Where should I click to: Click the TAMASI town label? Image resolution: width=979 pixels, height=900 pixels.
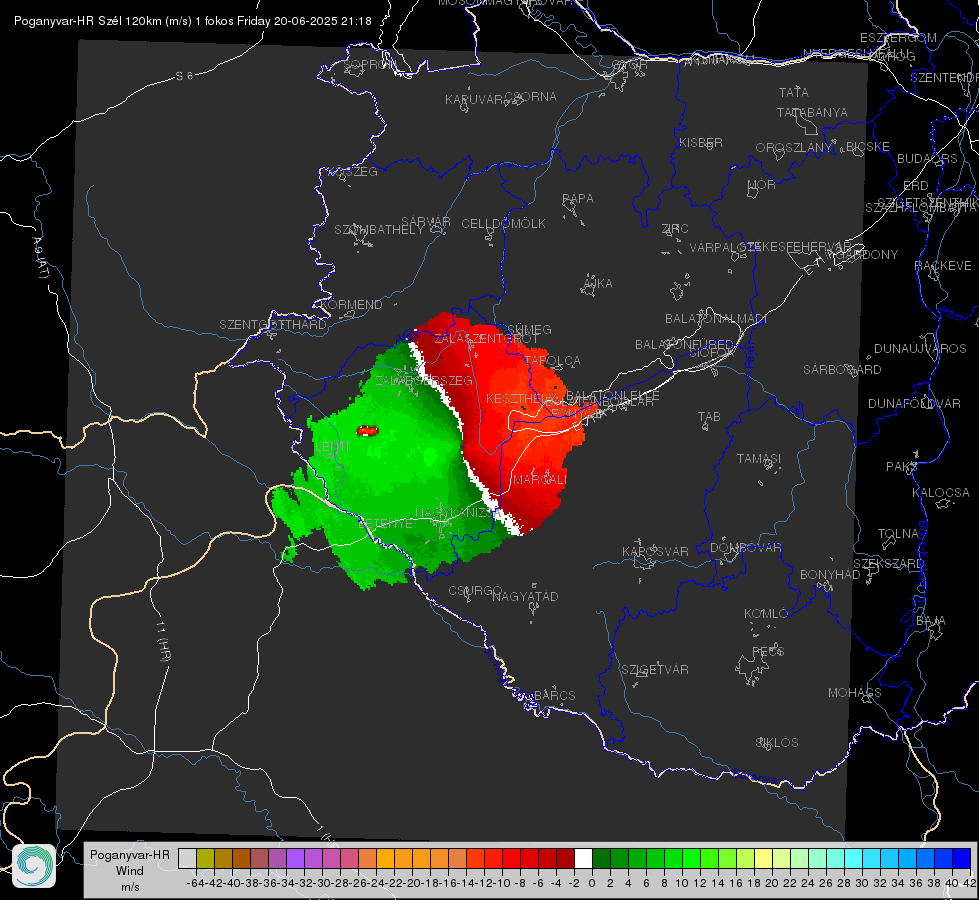point(759,458)
